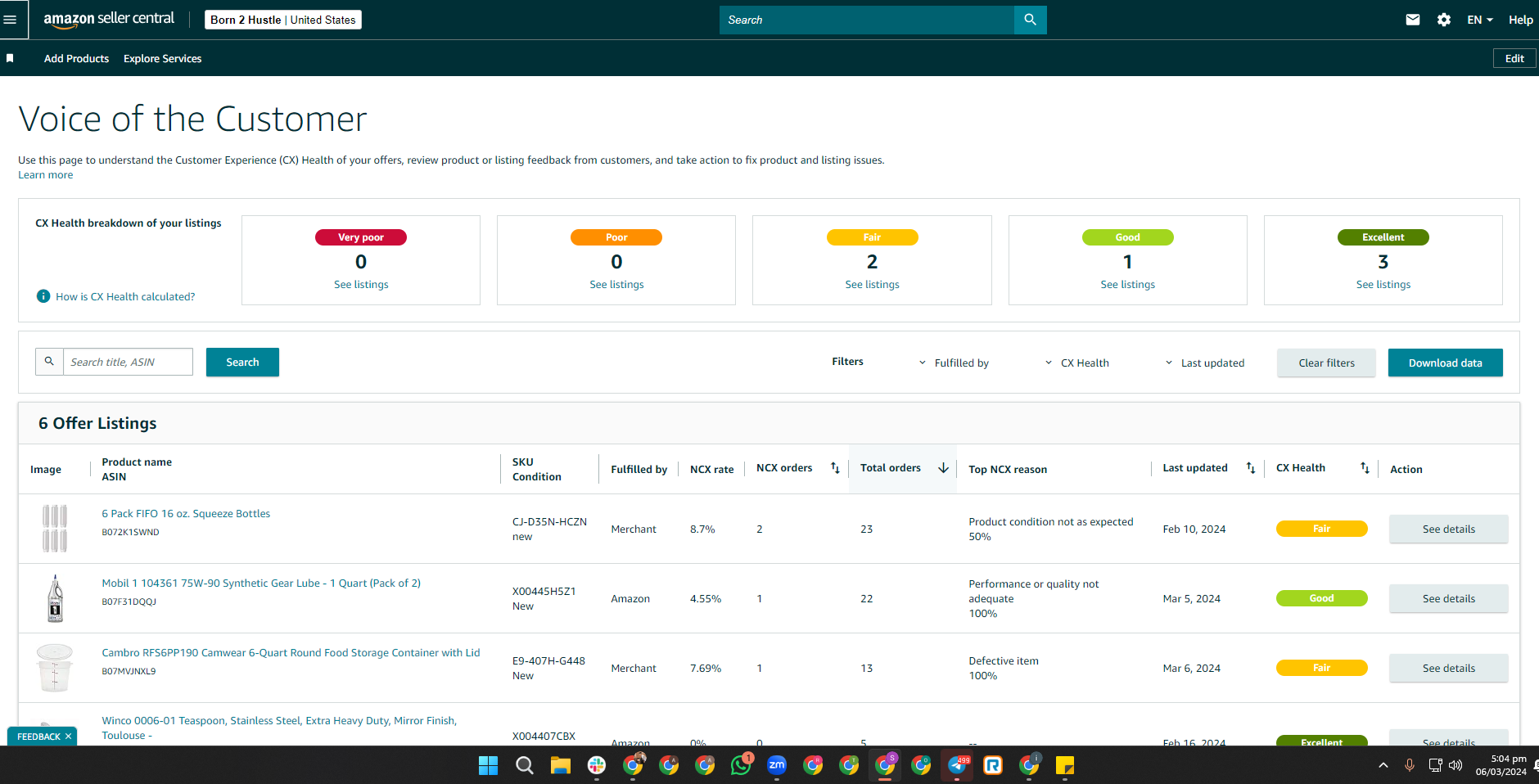
Task: See details for Squeeze Bottles listing
Action: click(1448, 529)
